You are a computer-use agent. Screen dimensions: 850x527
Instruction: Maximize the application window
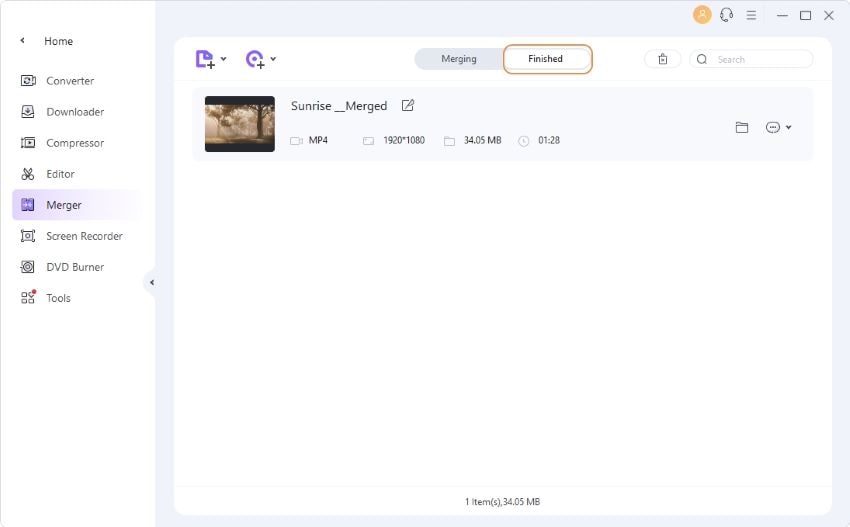[806, 16]
